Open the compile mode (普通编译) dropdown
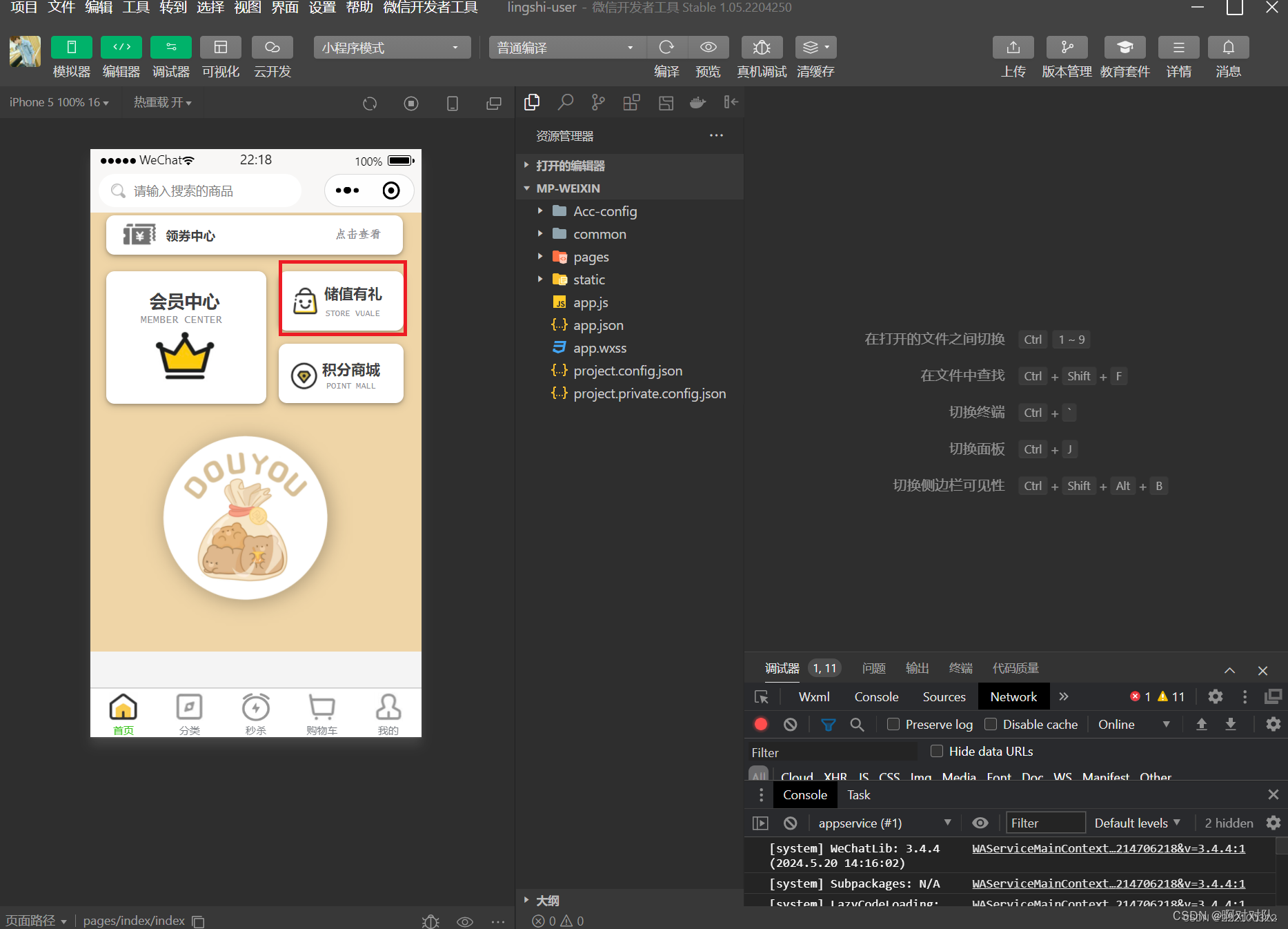The width and height of the screenshot is (1288, 929). tap(567, 48)
